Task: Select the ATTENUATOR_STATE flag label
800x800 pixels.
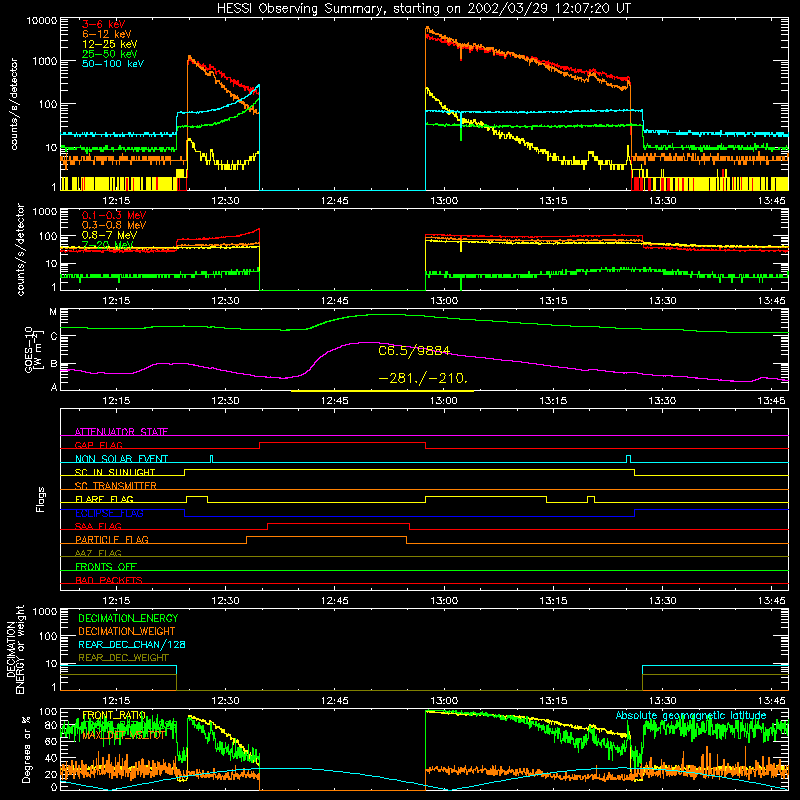Action: point(121,432)
